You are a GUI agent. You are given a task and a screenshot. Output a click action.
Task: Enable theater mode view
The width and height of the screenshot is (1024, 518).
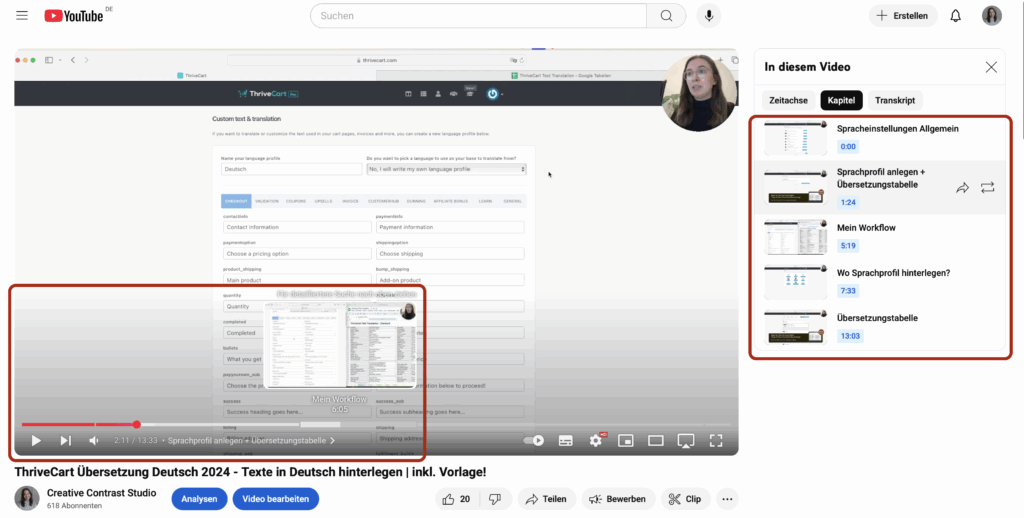click(656, 441)
